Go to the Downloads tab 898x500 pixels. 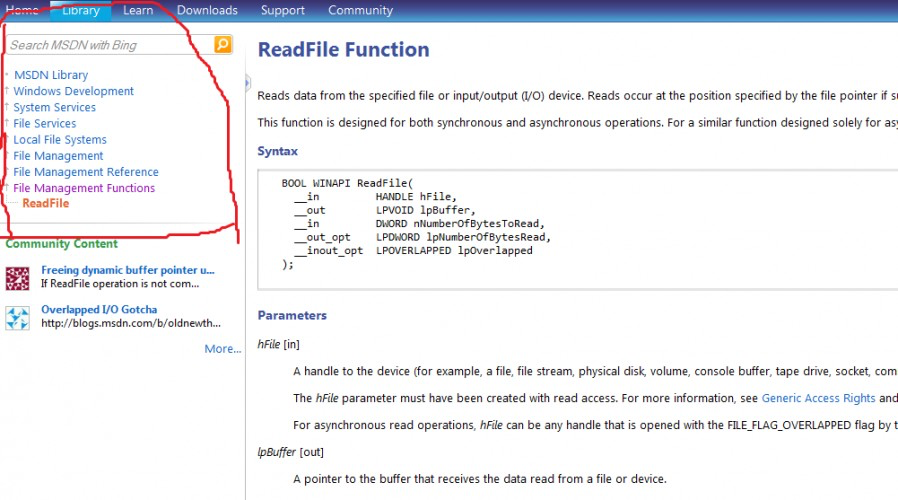[207, 10]
